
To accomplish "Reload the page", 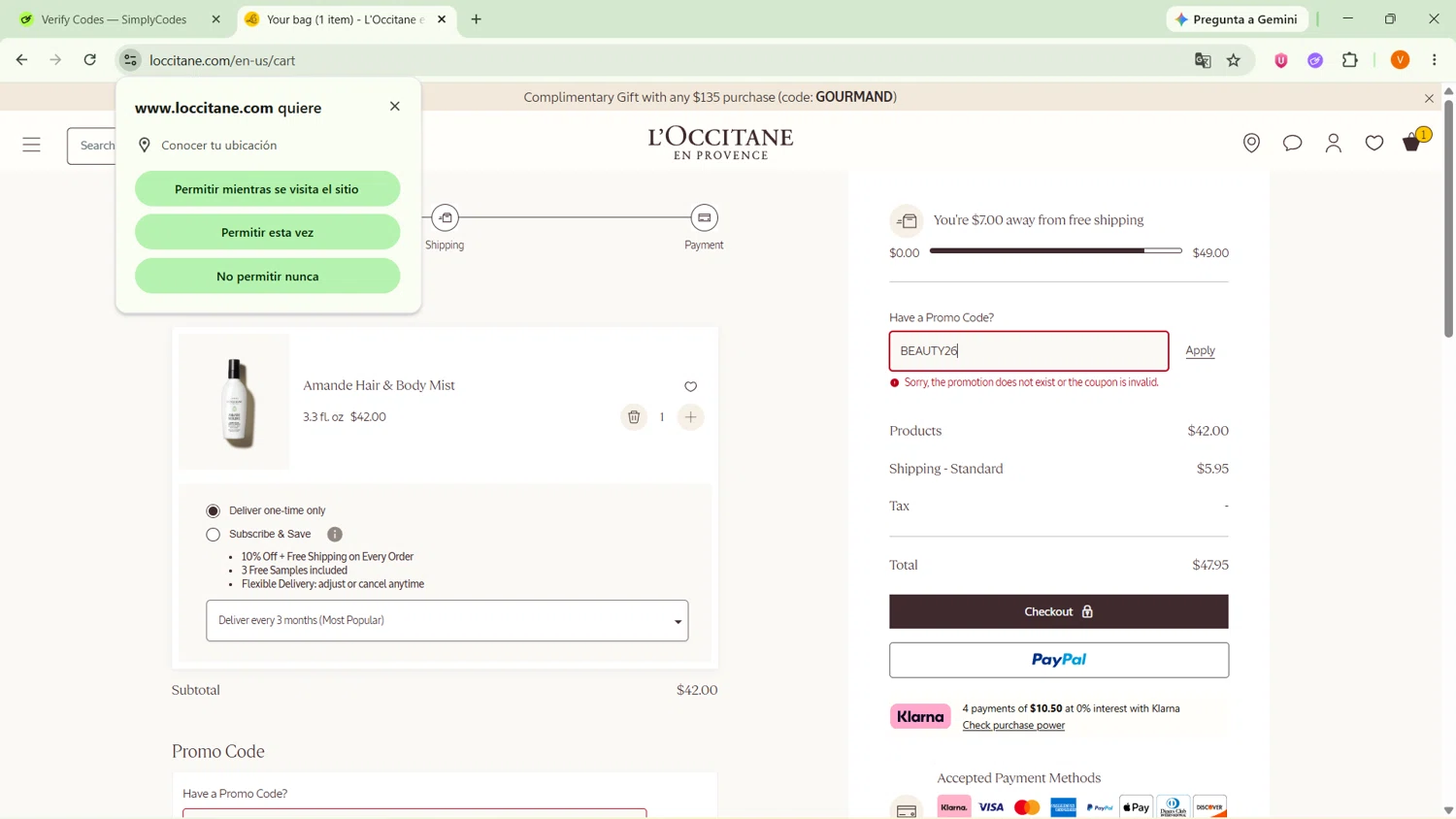I will (x=89, y=60).
